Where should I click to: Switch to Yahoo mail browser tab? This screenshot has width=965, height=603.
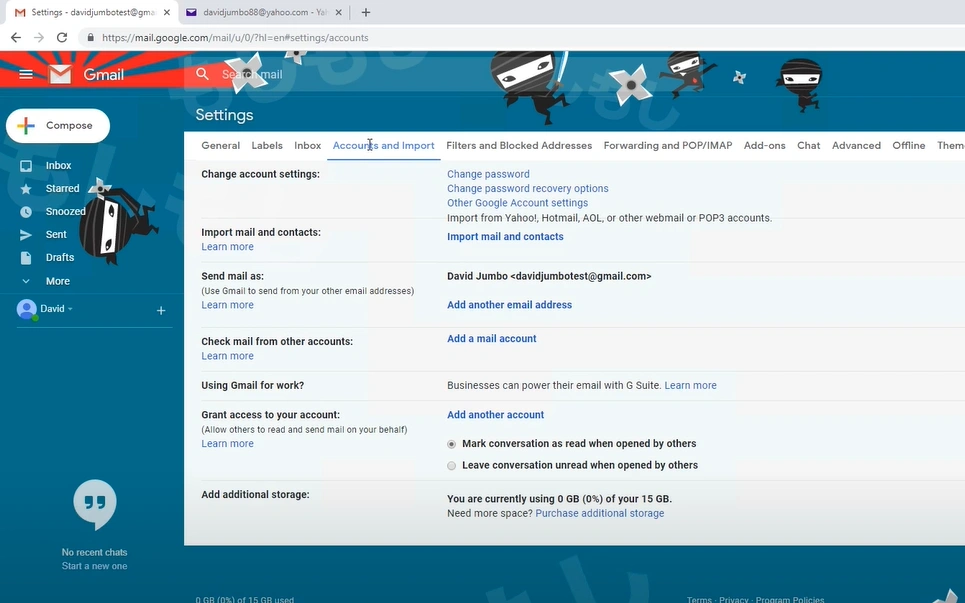[x=265, y=12]
